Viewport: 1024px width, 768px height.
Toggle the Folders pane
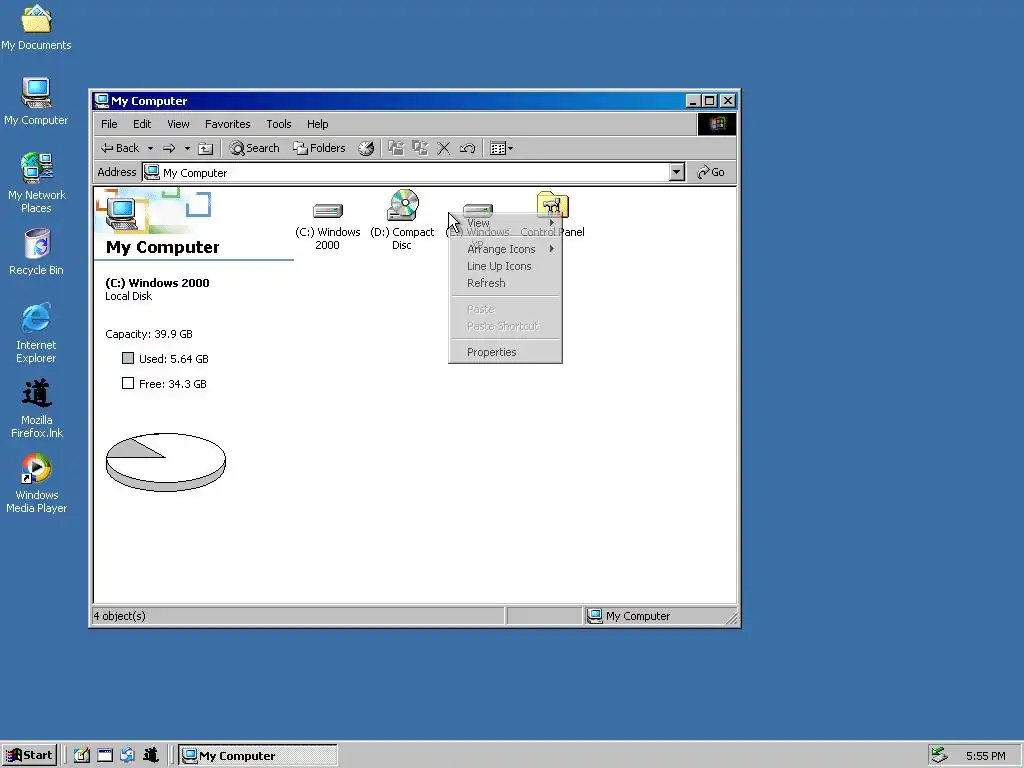tap(319, 148)
